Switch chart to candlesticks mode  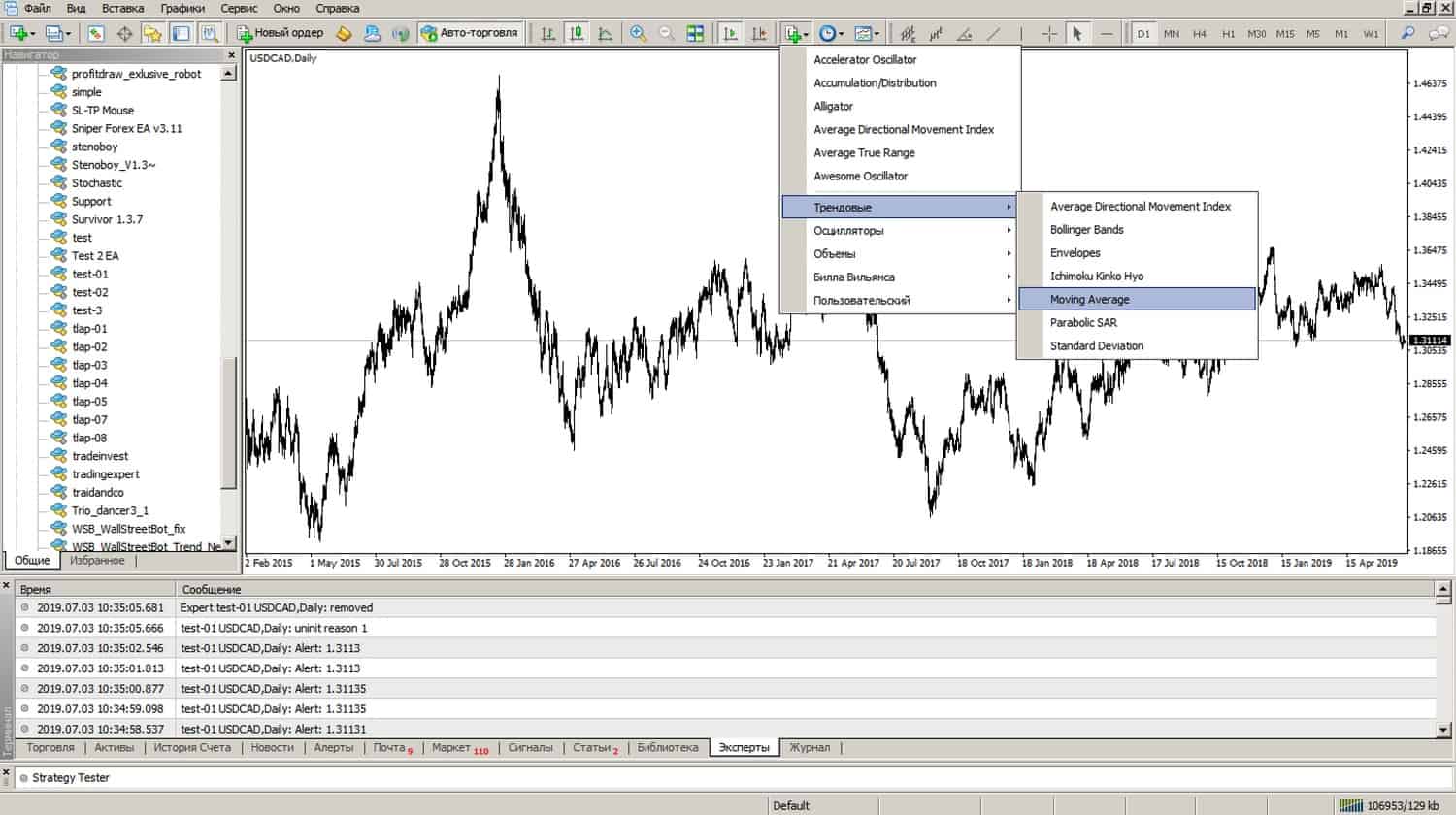pyautogui.click(x=577, y=33)
